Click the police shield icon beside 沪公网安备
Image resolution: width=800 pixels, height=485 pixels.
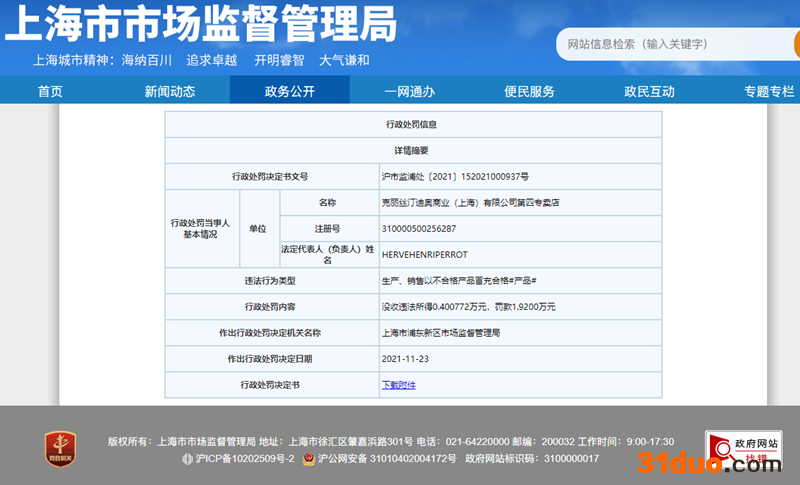(x=310, y=459)
